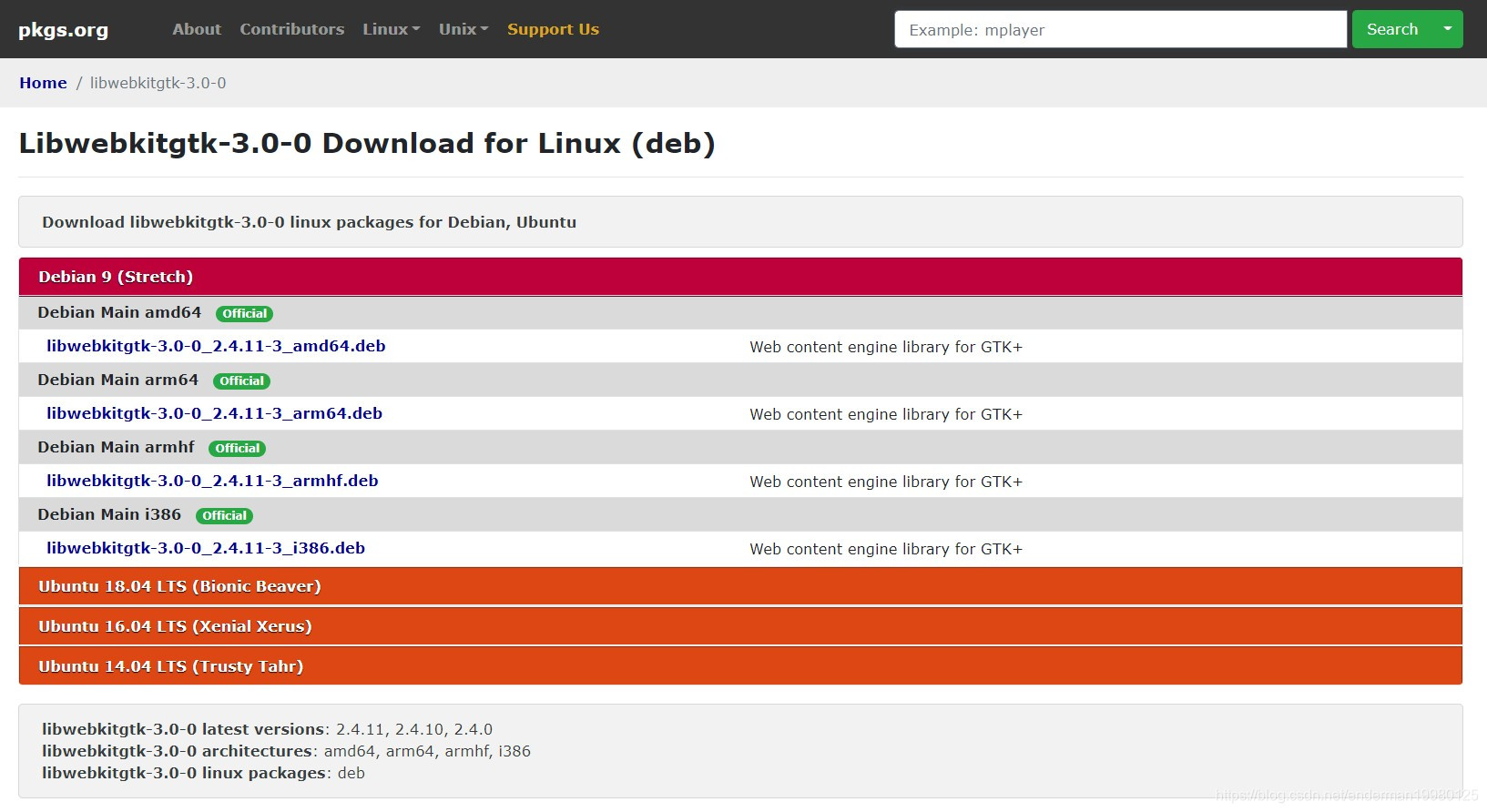Expand the Linux menu
1487x812 pixels.
click(392, 29)
